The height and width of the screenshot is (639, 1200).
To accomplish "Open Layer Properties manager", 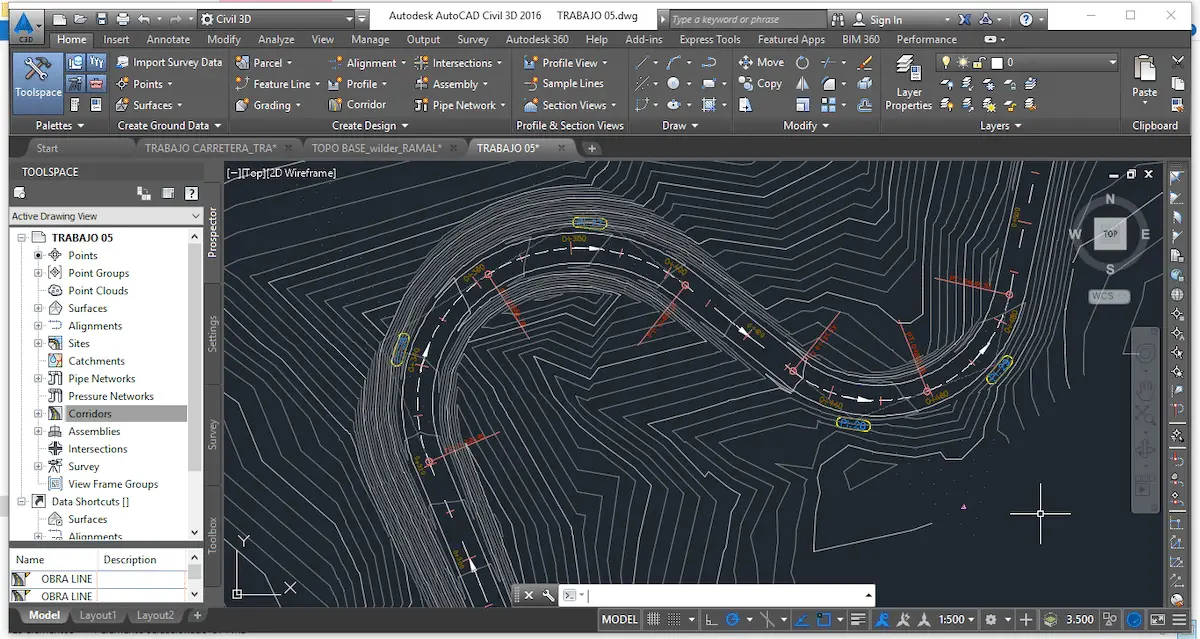I will click(x=907, y=84).
